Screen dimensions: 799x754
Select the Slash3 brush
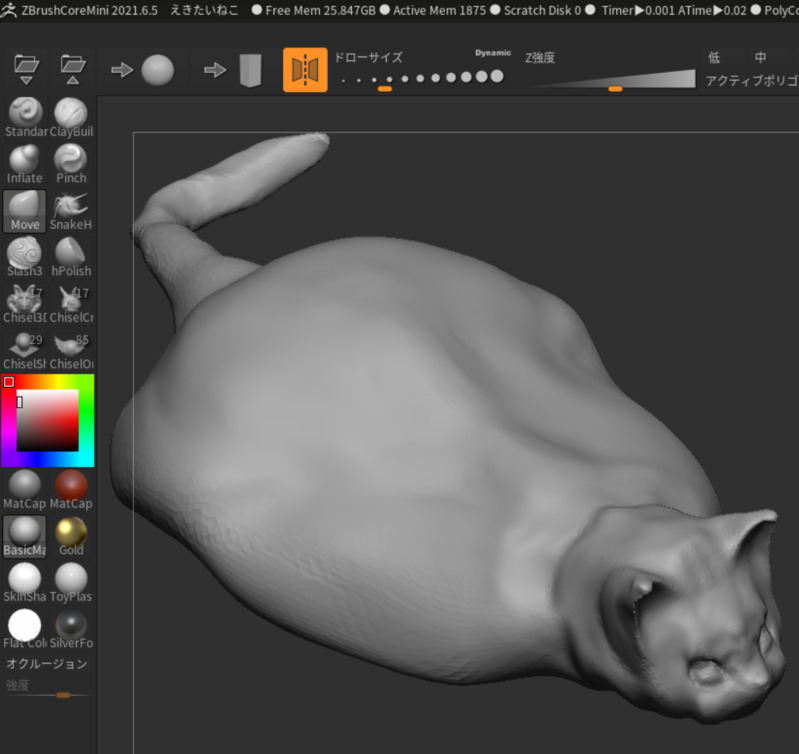click(x=24, y=257)
